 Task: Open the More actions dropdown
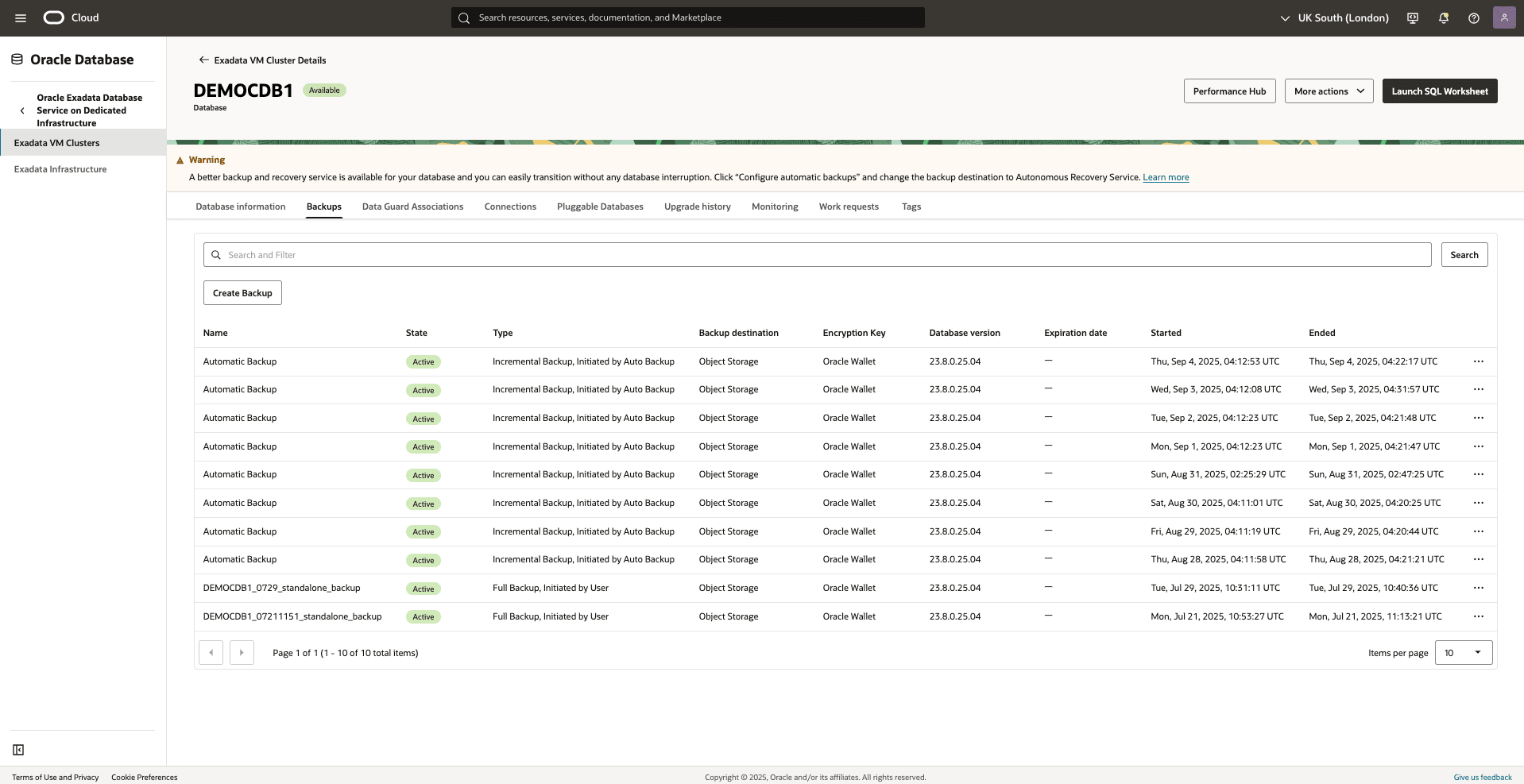(x=1329, y=91)
